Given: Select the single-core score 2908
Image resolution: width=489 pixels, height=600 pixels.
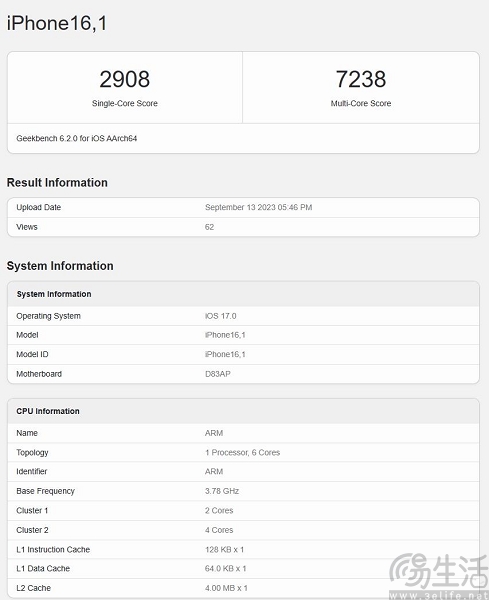Looking at the screenshot, I should (125, 79).
